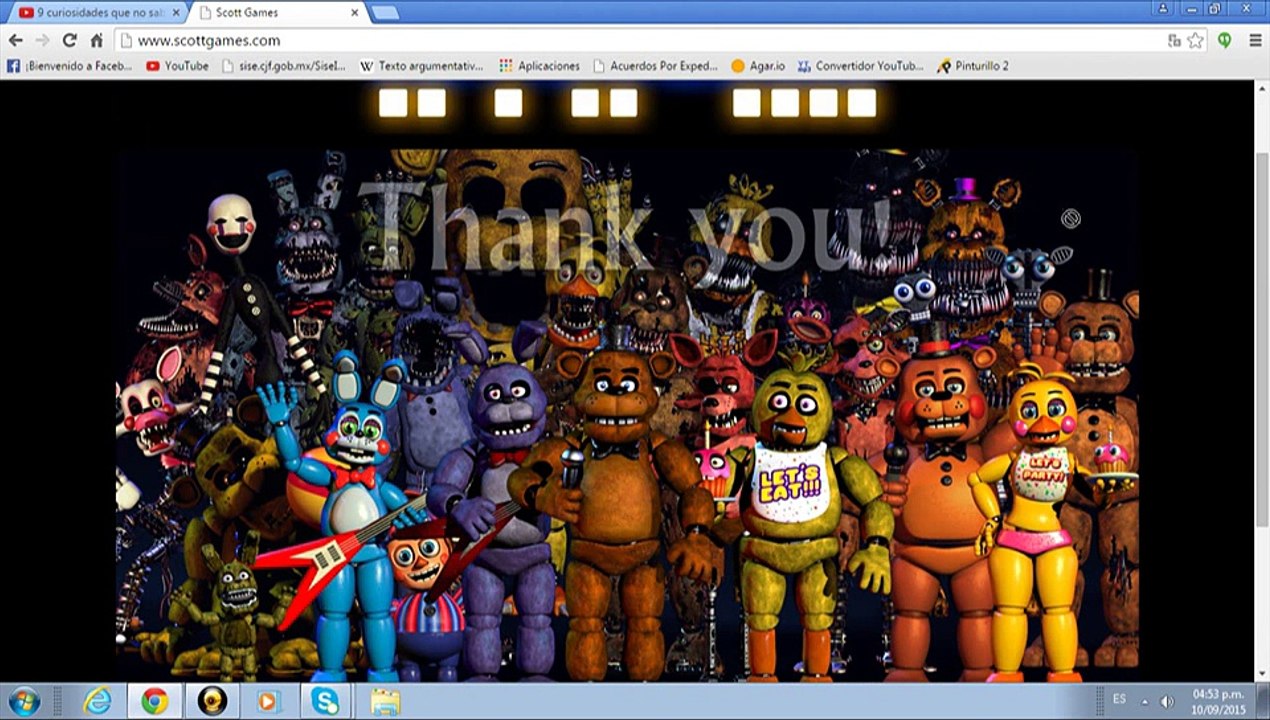Launch Internet Explorer from the taskbar
Viewport: 1270px width, 720px height.
pyautogui.click(x=97, y=701)
